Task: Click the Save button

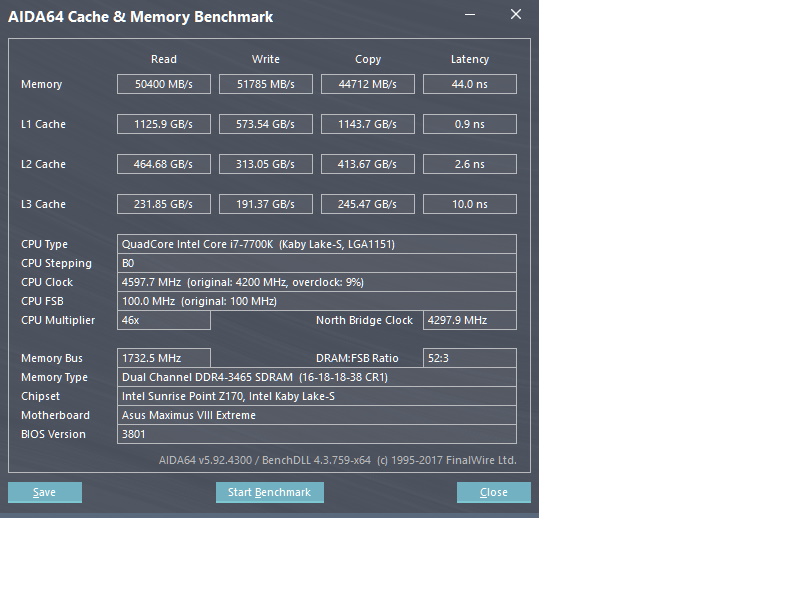Action: point(45,492)
